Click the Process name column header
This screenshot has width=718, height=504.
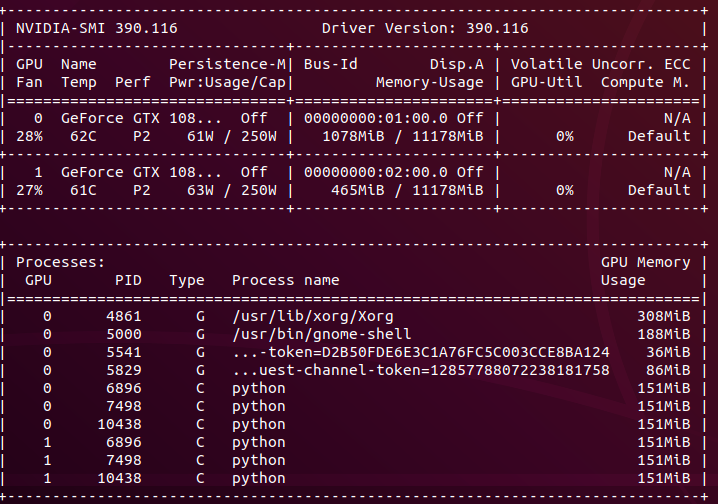coord(286,280)
